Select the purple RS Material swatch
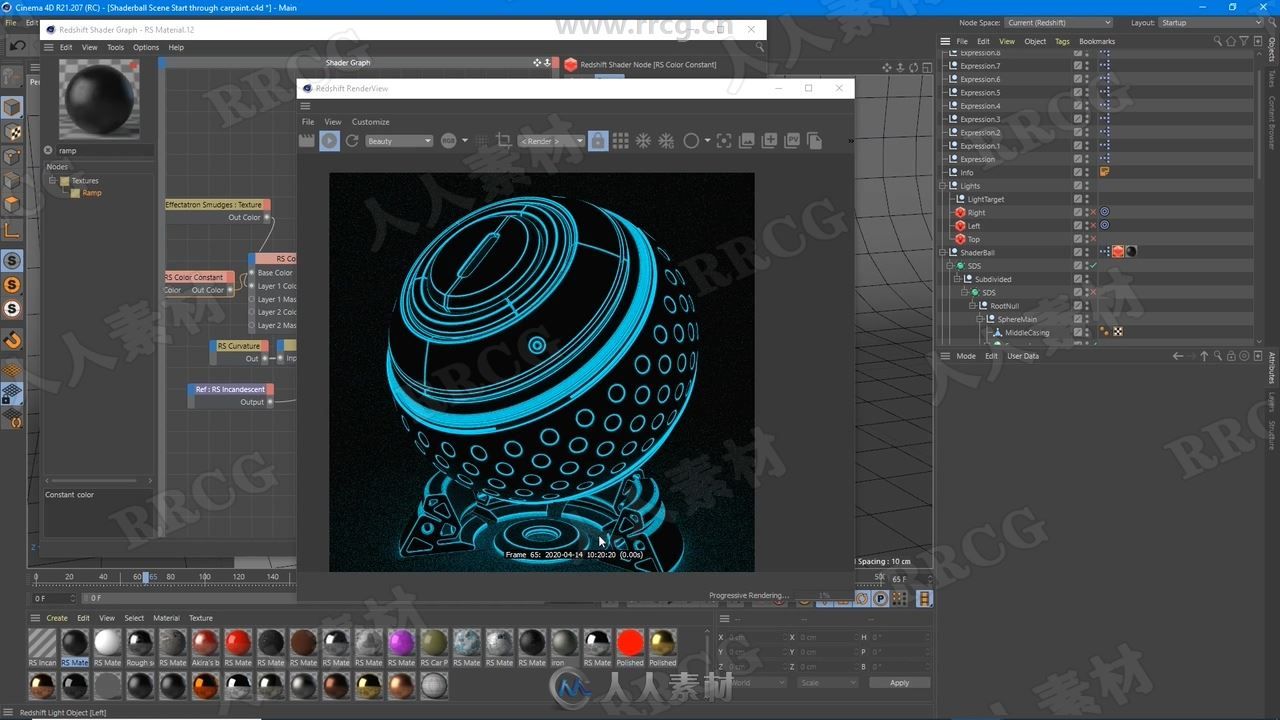The width and height of the screenshot is (1280, 720). (401, 642)
